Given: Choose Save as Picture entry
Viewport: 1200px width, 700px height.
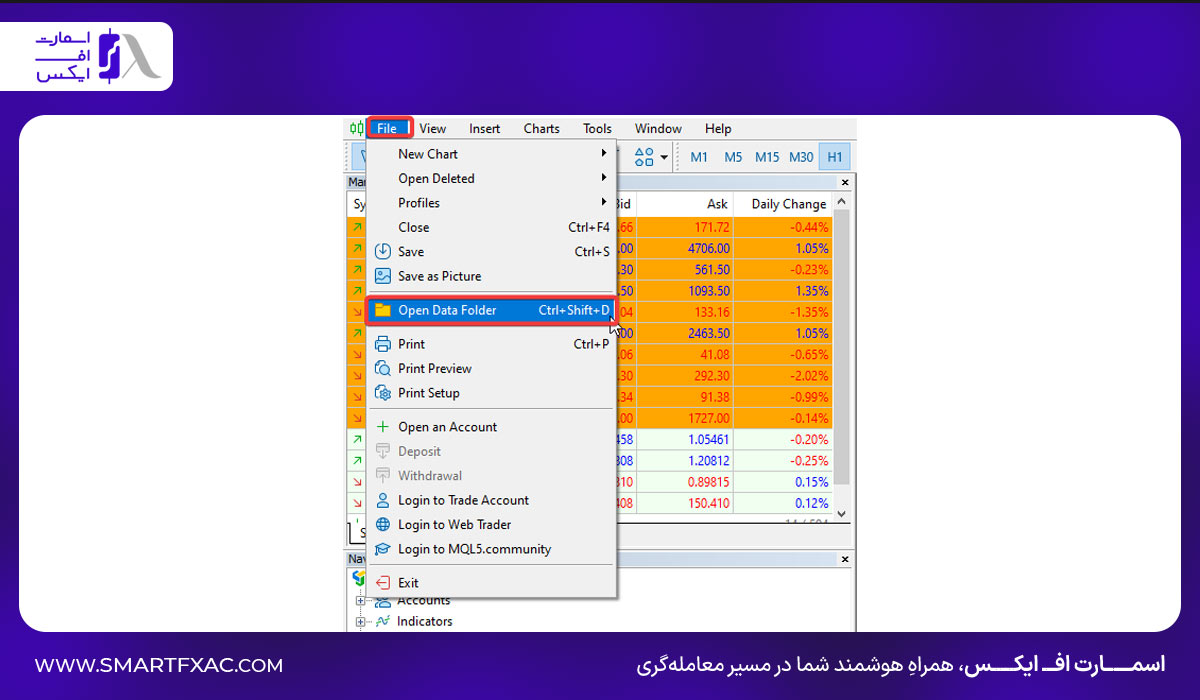Looking at the screenshot, I should (x=491, y=276).
